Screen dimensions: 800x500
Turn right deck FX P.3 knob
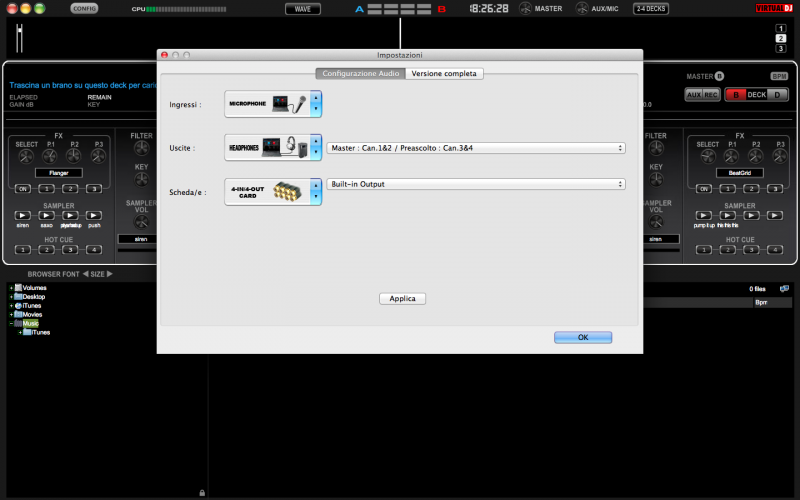[780, 156]
